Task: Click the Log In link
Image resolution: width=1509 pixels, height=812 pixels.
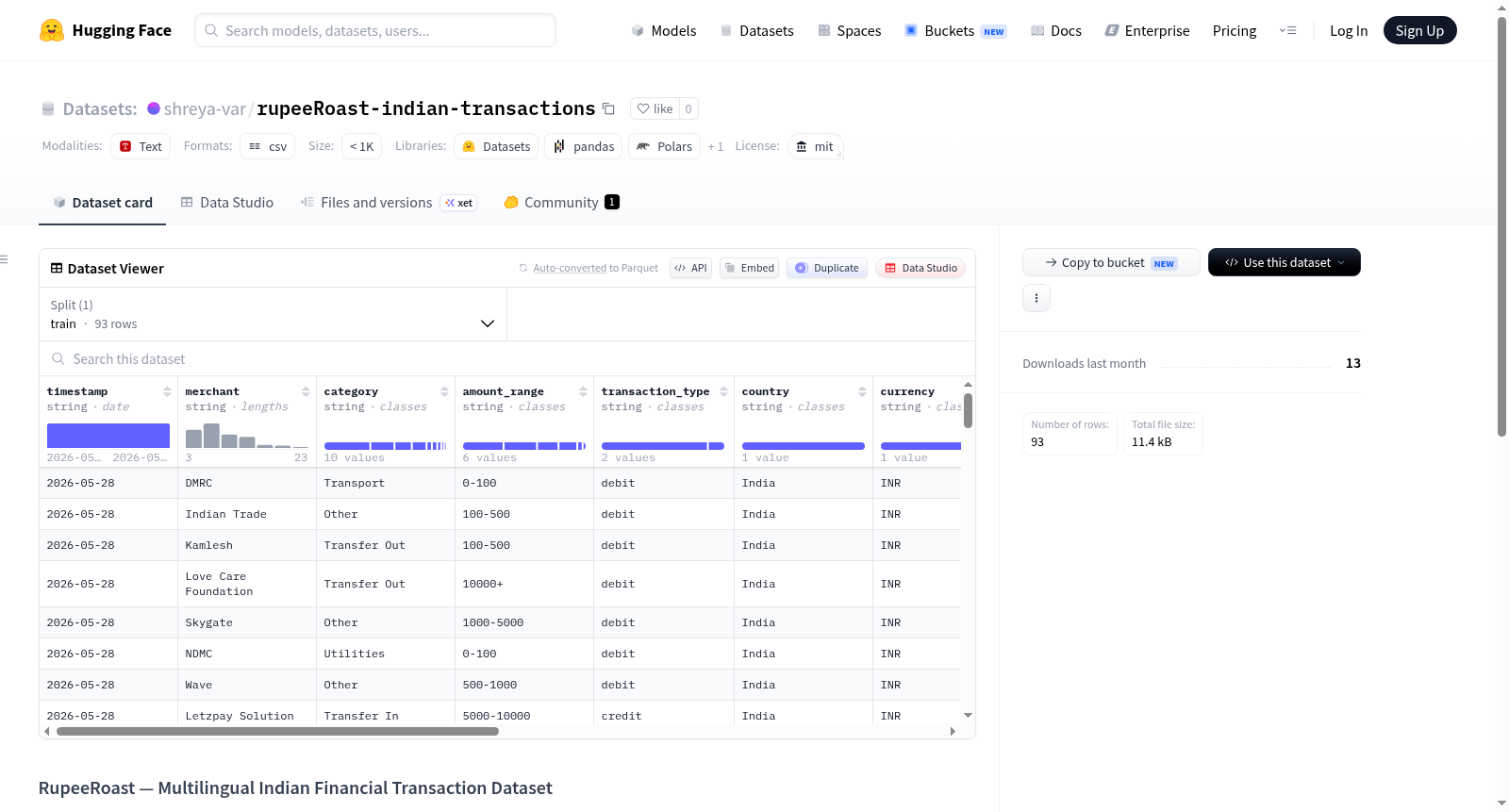Action: 1348,30
